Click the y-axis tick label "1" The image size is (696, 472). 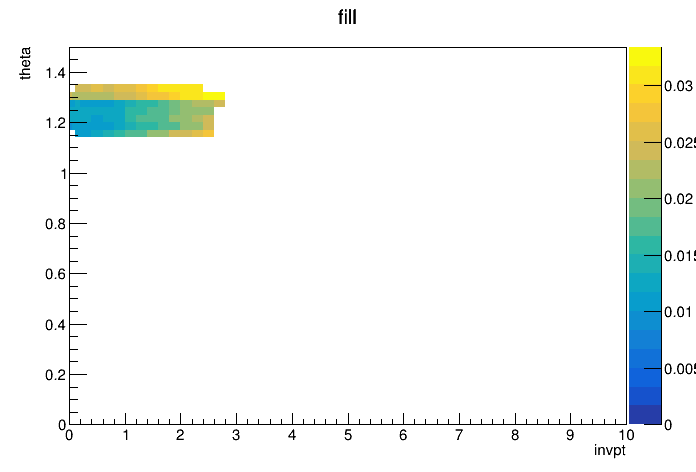[x=61, y=174]
